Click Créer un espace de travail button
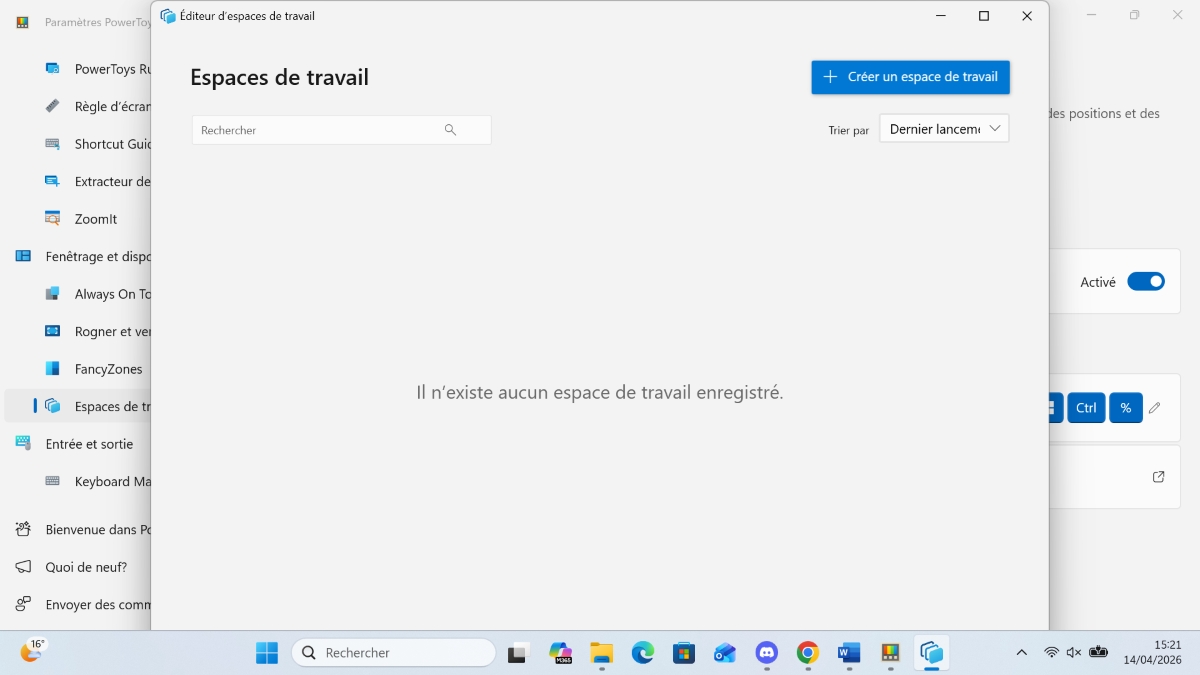 910,77
